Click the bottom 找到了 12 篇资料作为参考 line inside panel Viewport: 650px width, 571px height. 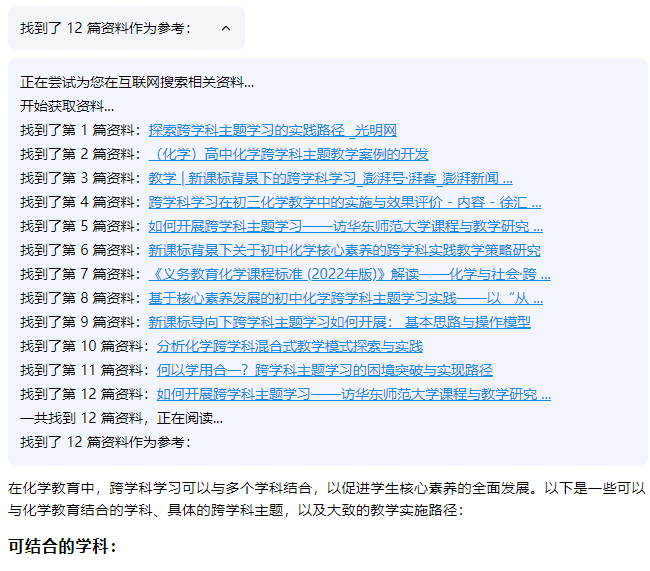(x=105, y=442)
